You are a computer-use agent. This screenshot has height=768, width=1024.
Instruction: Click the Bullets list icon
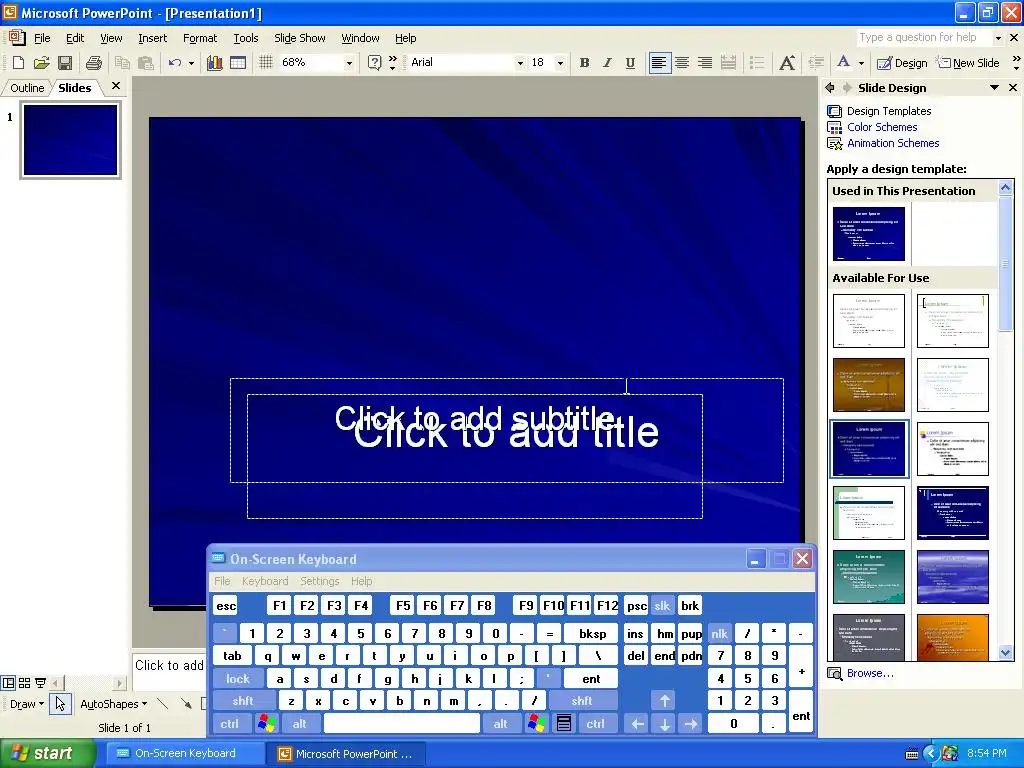757,63
